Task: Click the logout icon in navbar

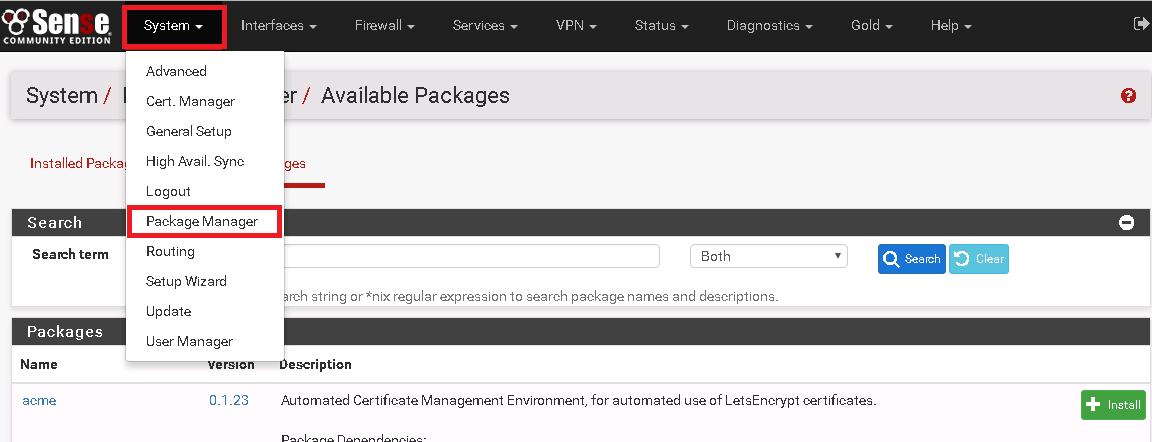Action: (1142, 24)
